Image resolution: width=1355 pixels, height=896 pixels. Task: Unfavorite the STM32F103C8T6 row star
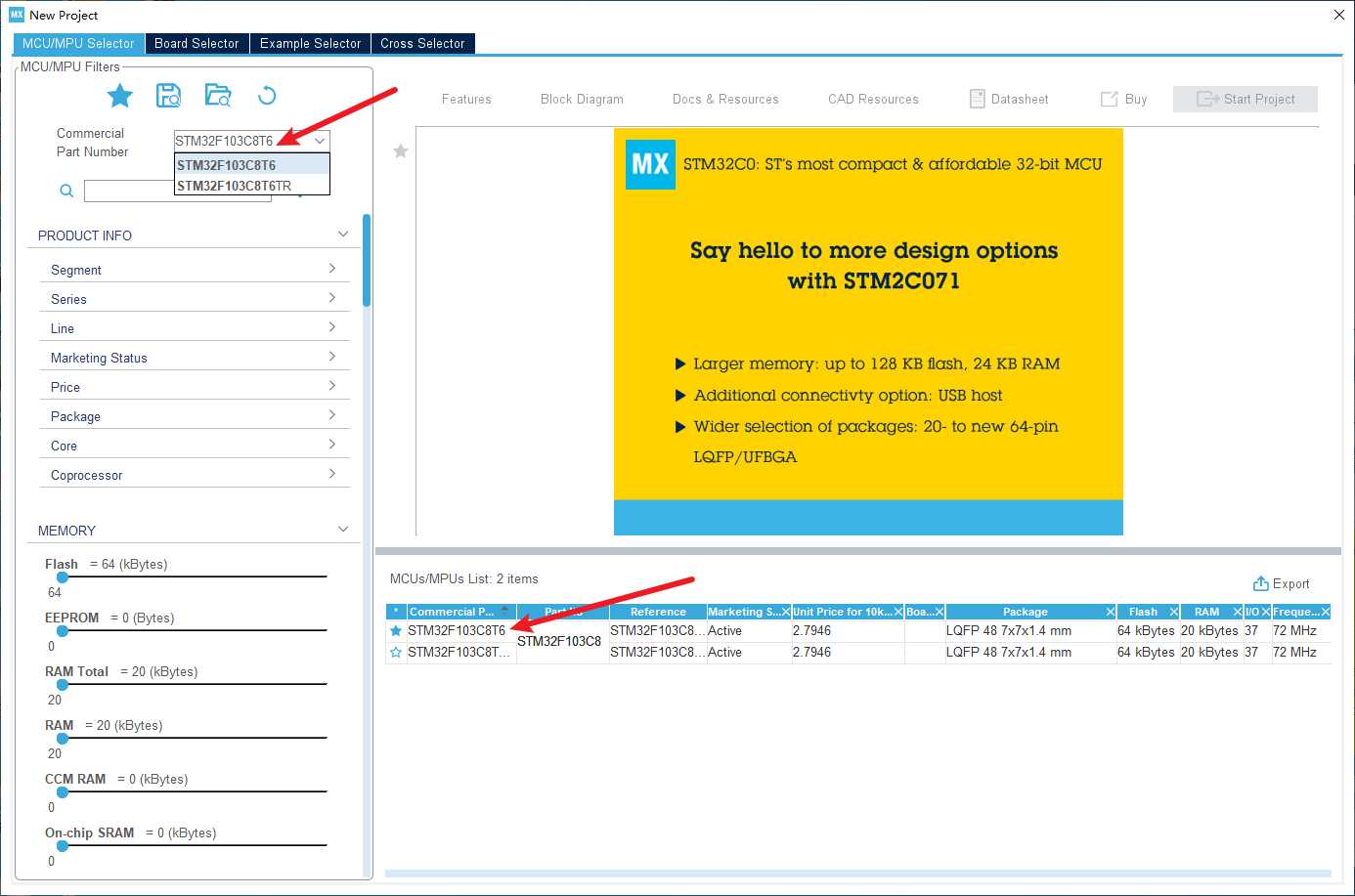click(396, 631)
